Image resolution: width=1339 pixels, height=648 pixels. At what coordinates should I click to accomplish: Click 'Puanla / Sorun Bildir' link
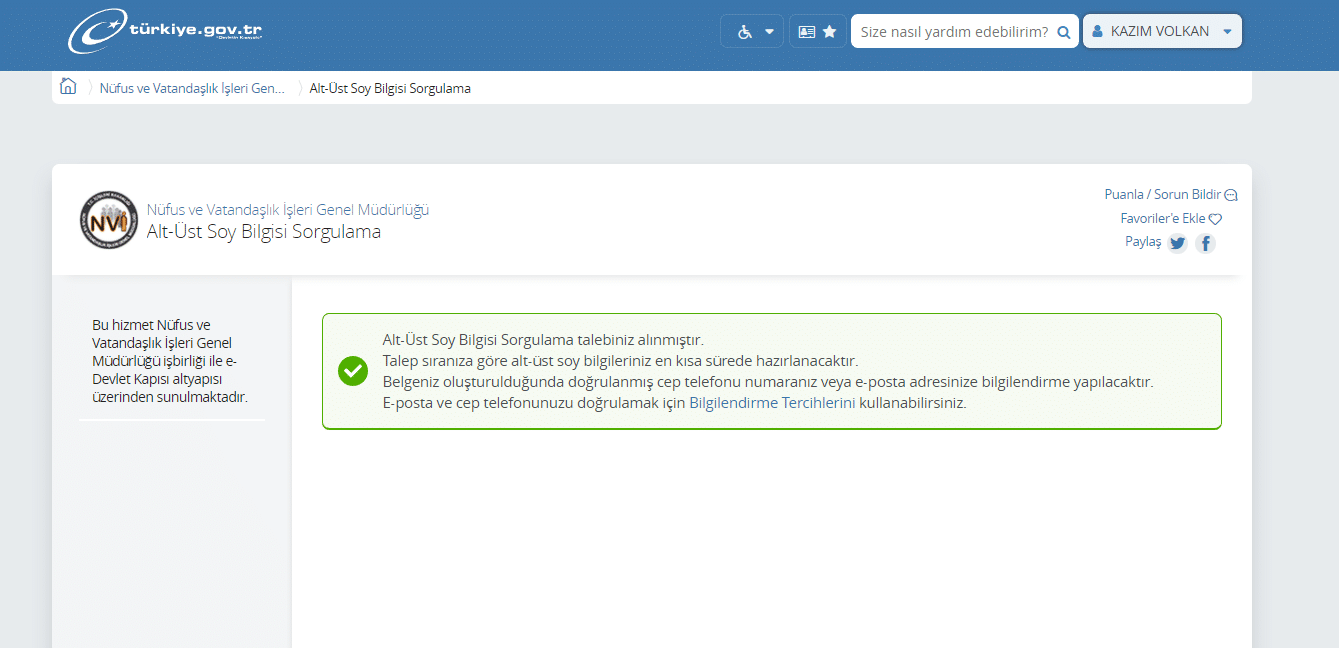tap(1171, 195)
